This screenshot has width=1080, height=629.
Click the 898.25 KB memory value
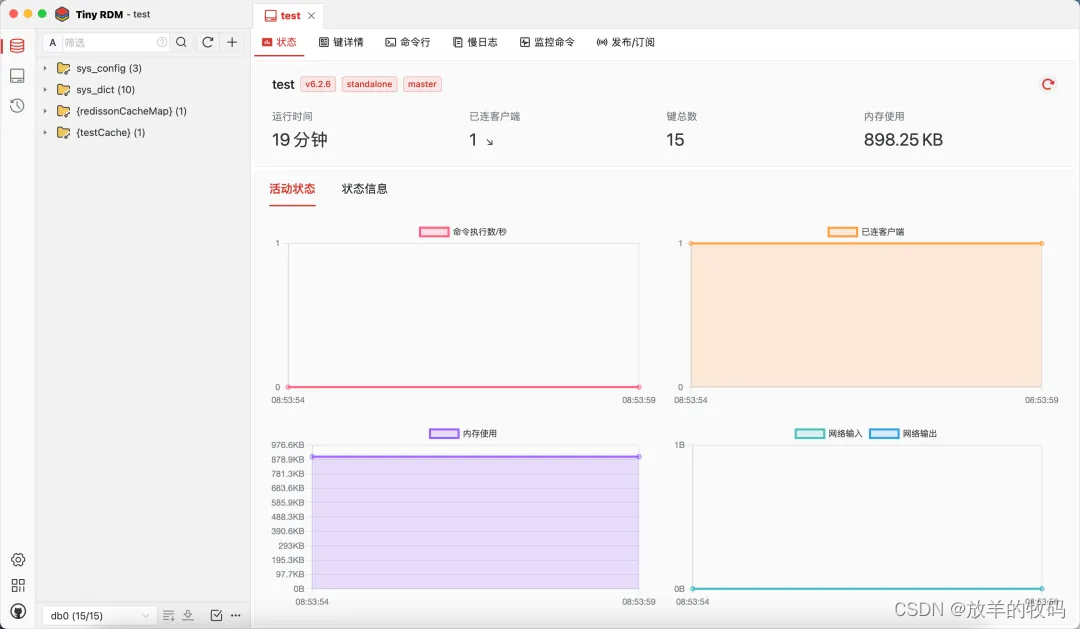pos(903,140)
